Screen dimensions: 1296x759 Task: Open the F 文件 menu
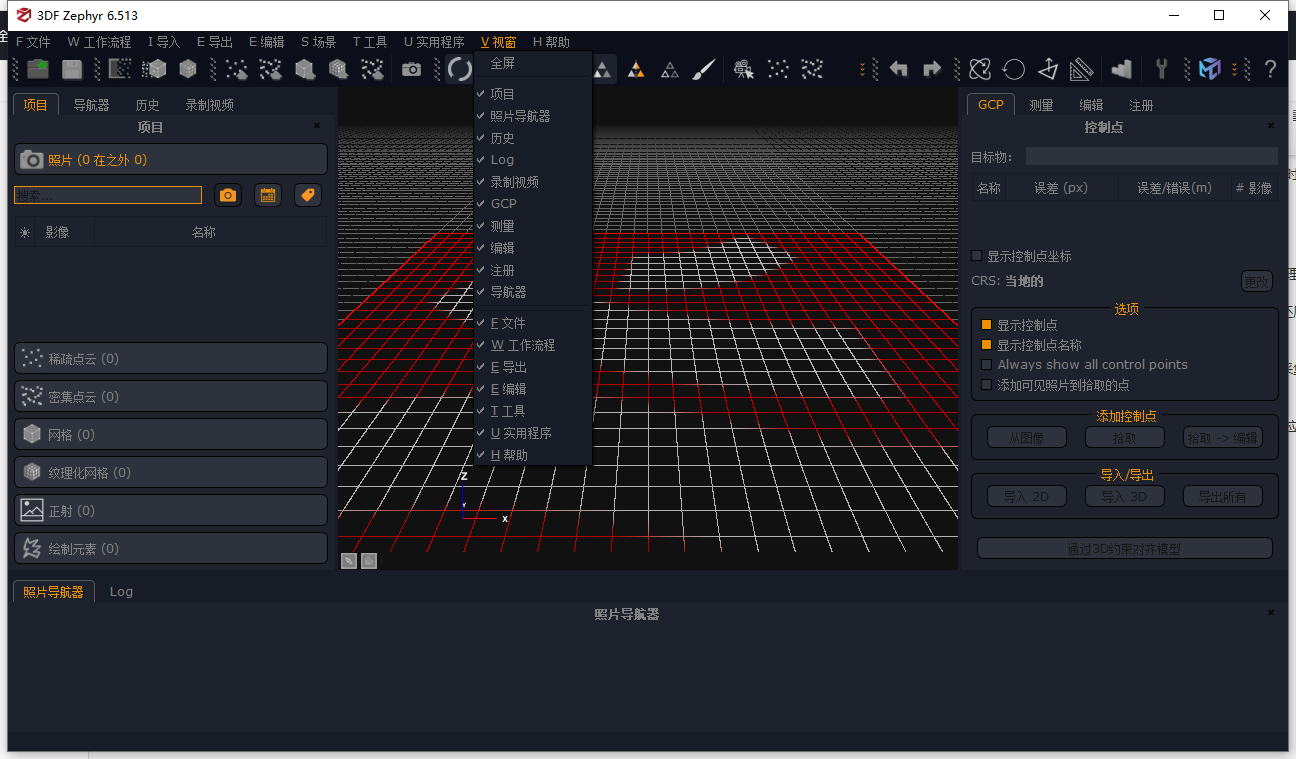[33, 42]
